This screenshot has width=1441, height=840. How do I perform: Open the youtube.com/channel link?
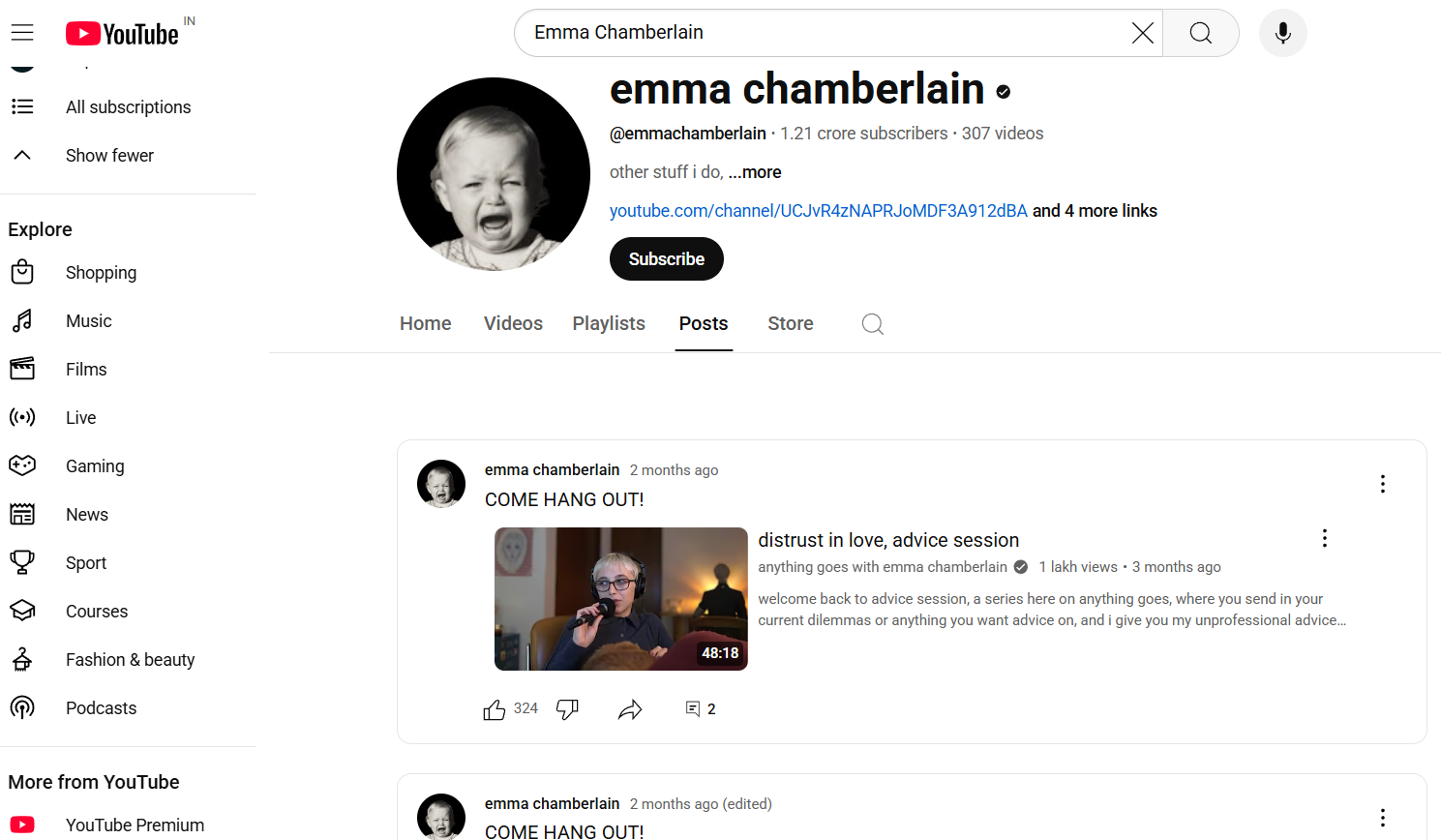coord(819,211)
